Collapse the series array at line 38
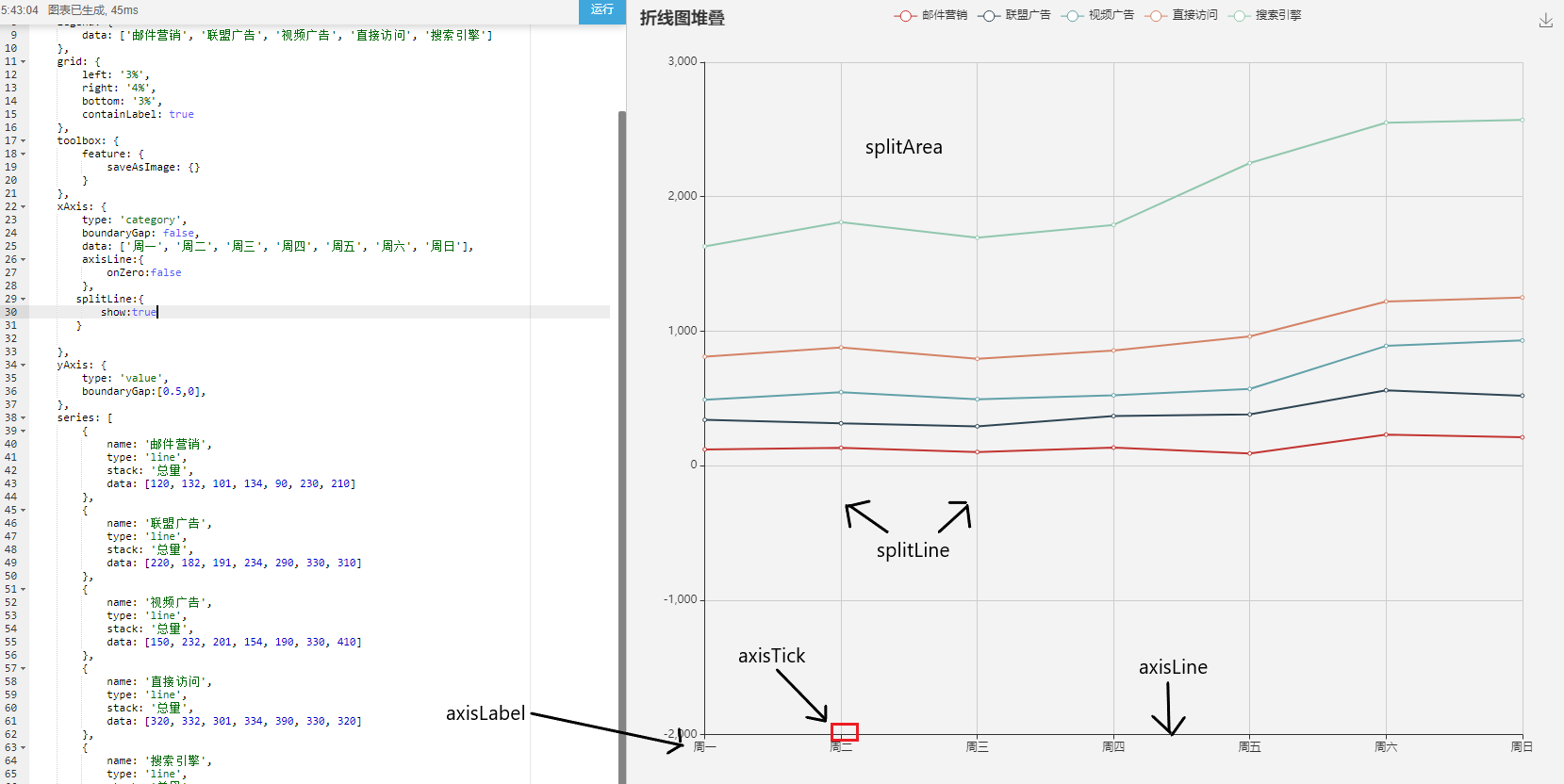The image size is (1564, 784). [x=24, y=417]
